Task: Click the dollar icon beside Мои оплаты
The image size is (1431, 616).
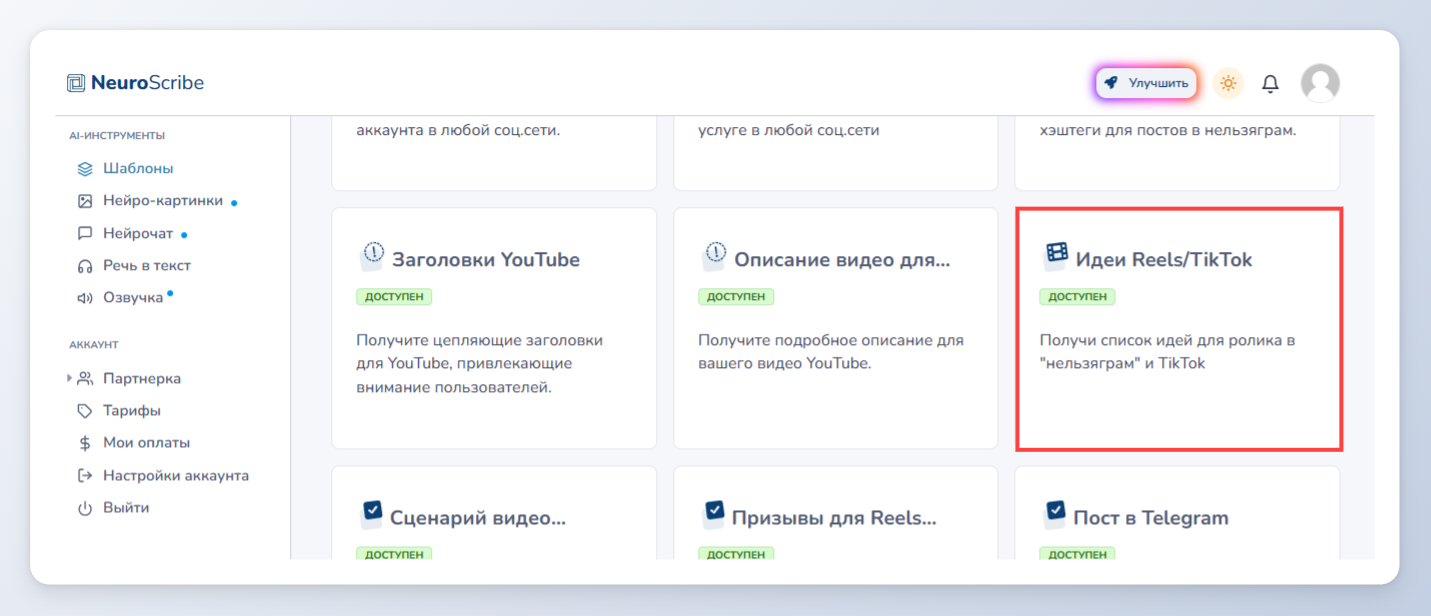Action: [x=85, y=443]
